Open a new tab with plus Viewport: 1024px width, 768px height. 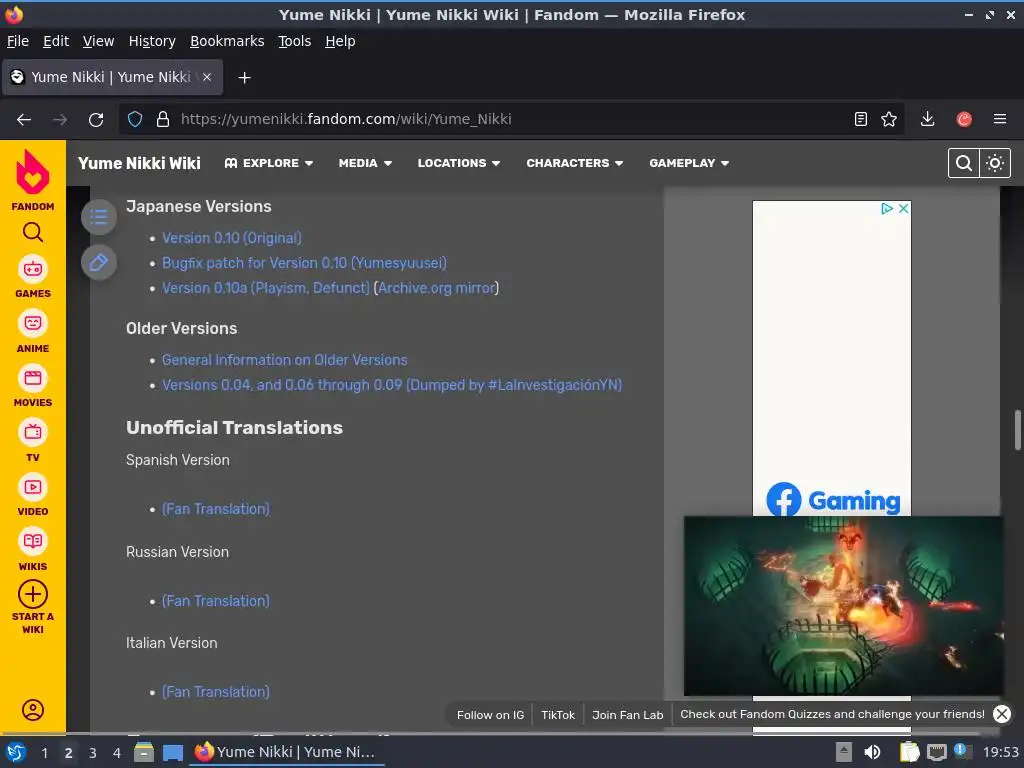tap(244, 78)
